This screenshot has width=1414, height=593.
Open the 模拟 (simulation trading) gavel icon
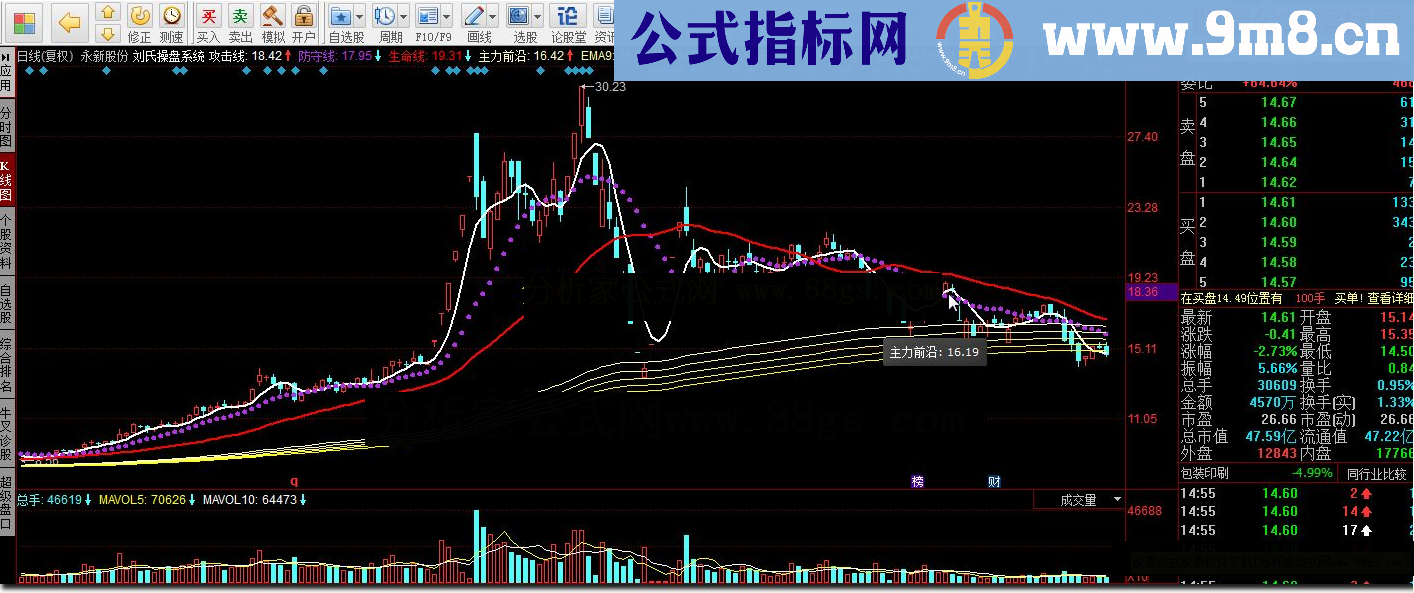272,15
